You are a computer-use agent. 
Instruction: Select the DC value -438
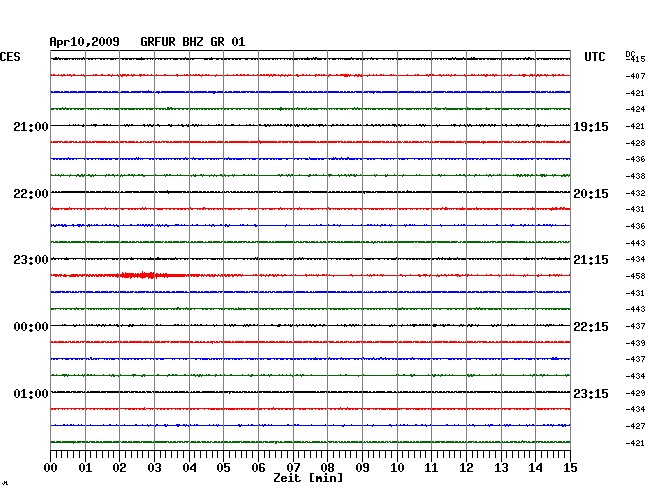635,176
